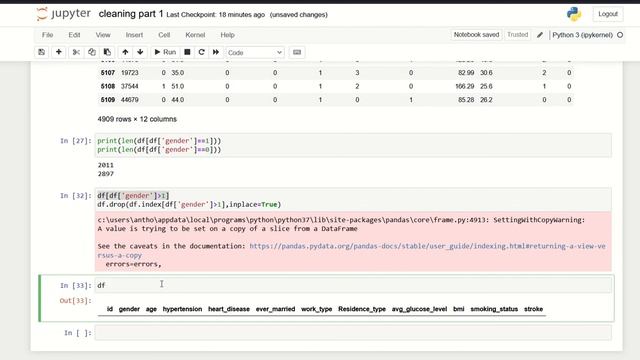Click the Python 3 (ipykernel) kernel name
The height and width of the screenshot is (360, 640).
(x=582, y=35)
